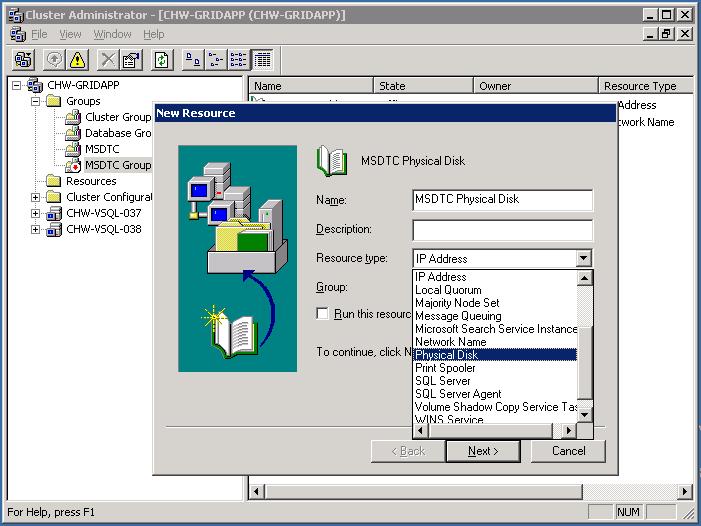Select Physical Disk in dropdown list
Viewport: 701px width, 526px height.
tap(495, 355)
